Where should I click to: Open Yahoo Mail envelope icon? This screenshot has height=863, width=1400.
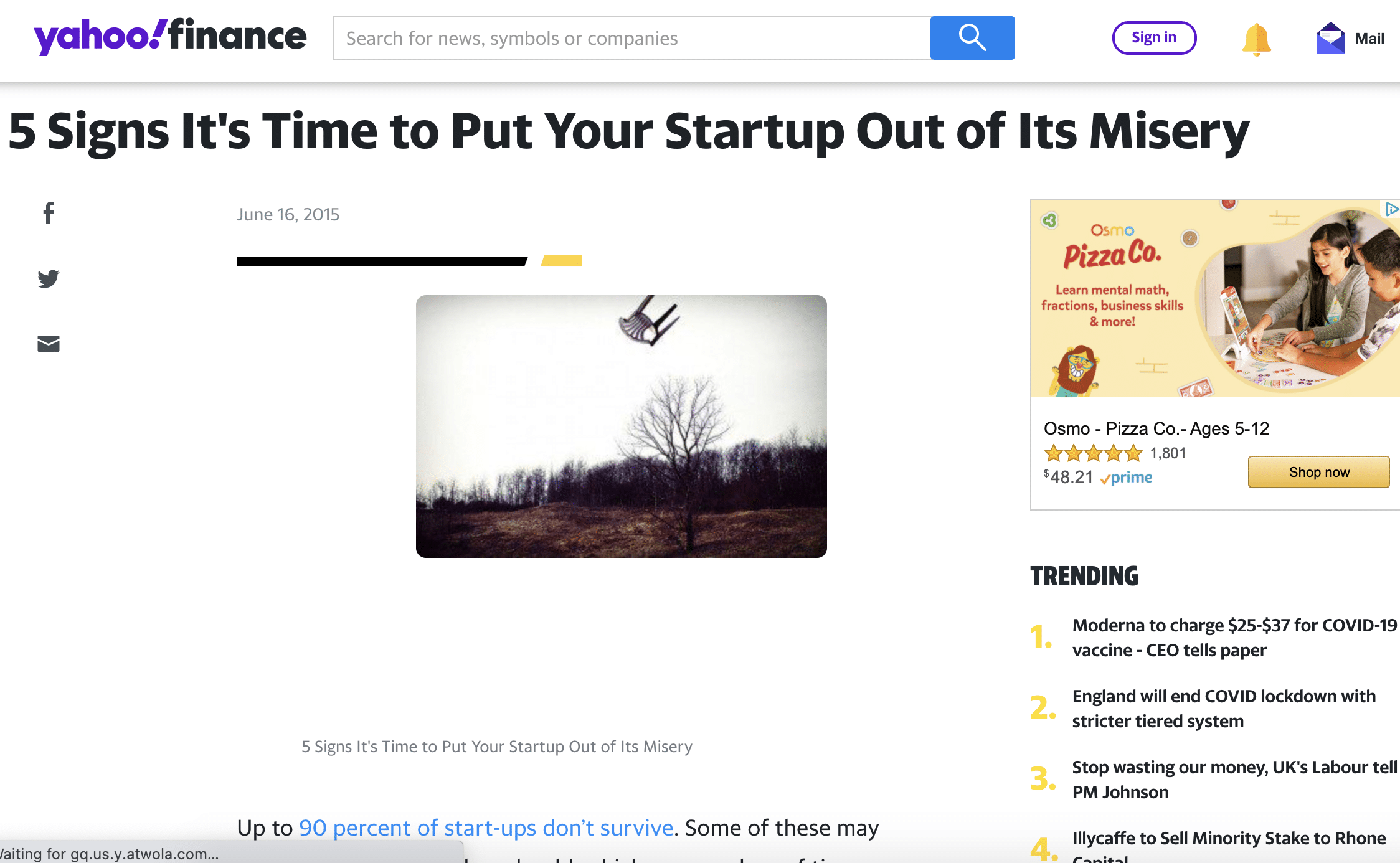point(1330,39)
